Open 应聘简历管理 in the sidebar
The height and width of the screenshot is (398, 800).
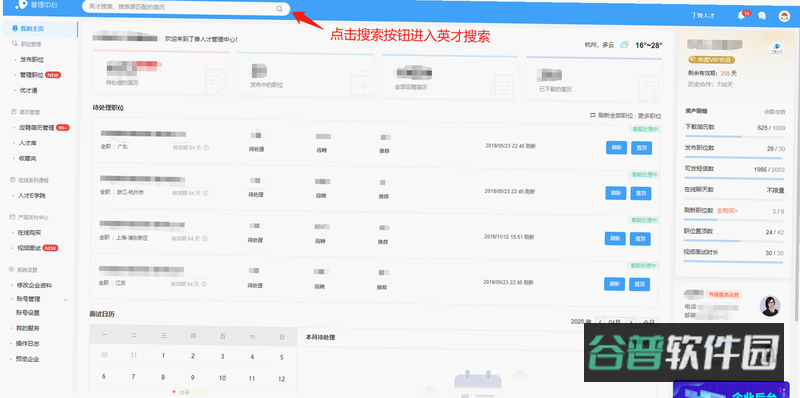click(36, 128)
